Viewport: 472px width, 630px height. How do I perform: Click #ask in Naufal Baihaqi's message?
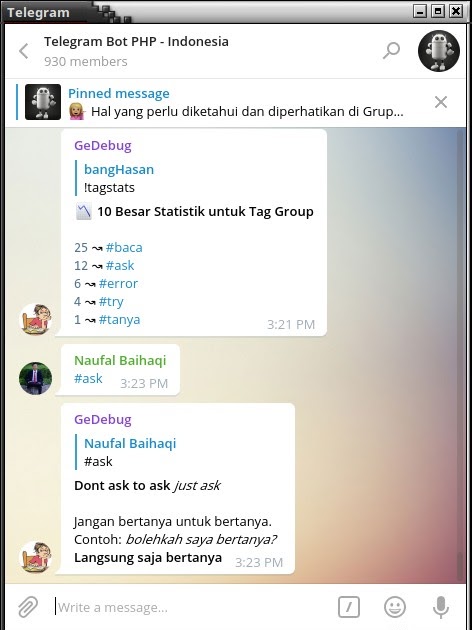click(88, 378)
